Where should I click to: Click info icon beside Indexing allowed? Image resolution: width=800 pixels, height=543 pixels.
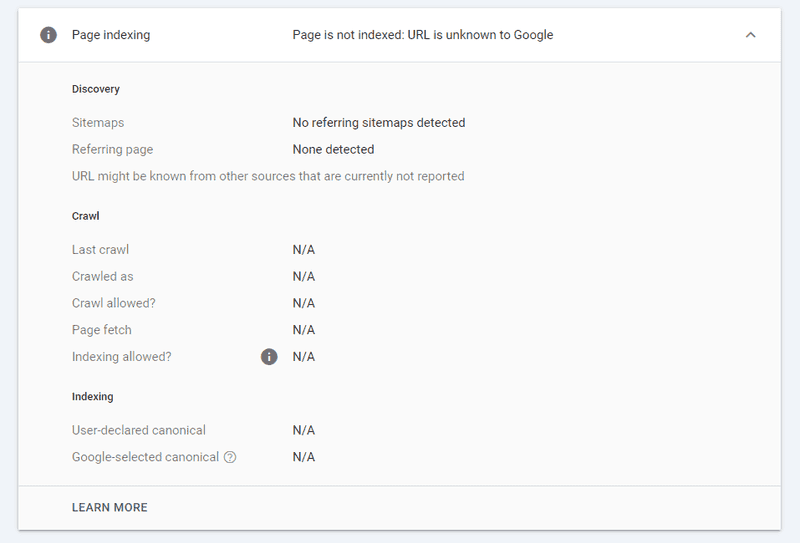coord(269,357)
